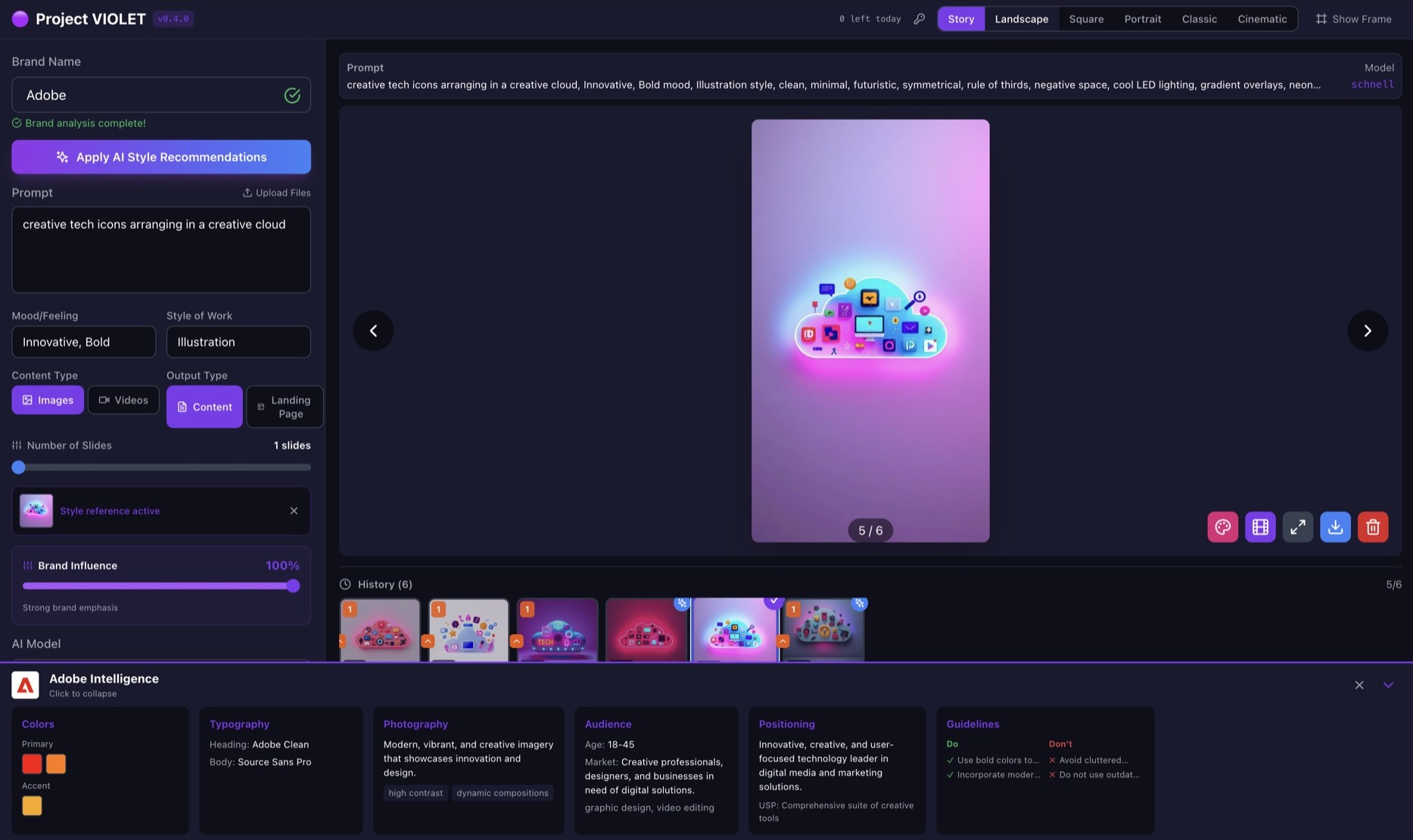Open fullscreen with the expand arrows icon
This screenshot has width=1413, height=840.
pos(1297,527)
